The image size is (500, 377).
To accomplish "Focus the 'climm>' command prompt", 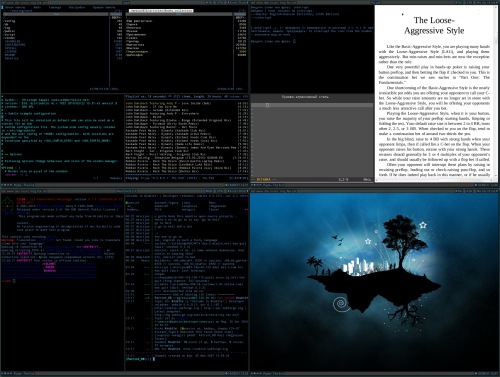I will [x=8, y=281].
